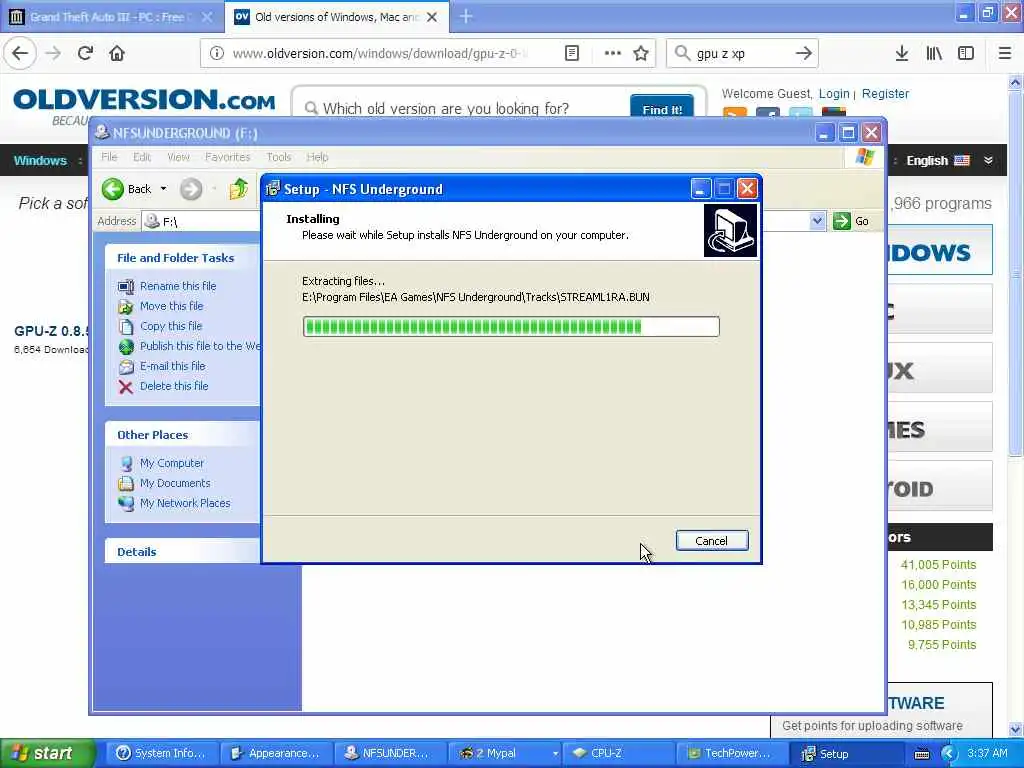Click the Start button
The height and width of the screenshot is (768, 1024).
[47, 753]
